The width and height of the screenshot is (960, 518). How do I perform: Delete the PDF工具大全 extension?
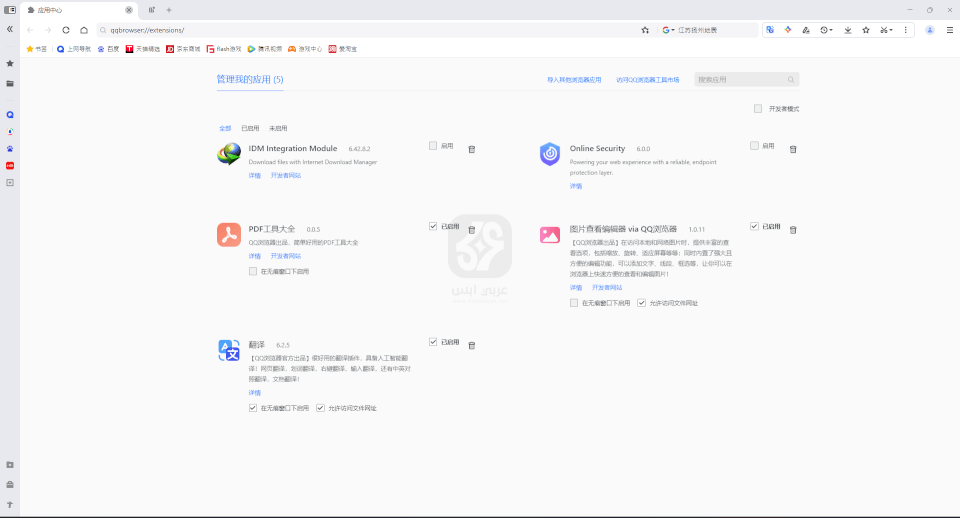[x=471, y=230]
